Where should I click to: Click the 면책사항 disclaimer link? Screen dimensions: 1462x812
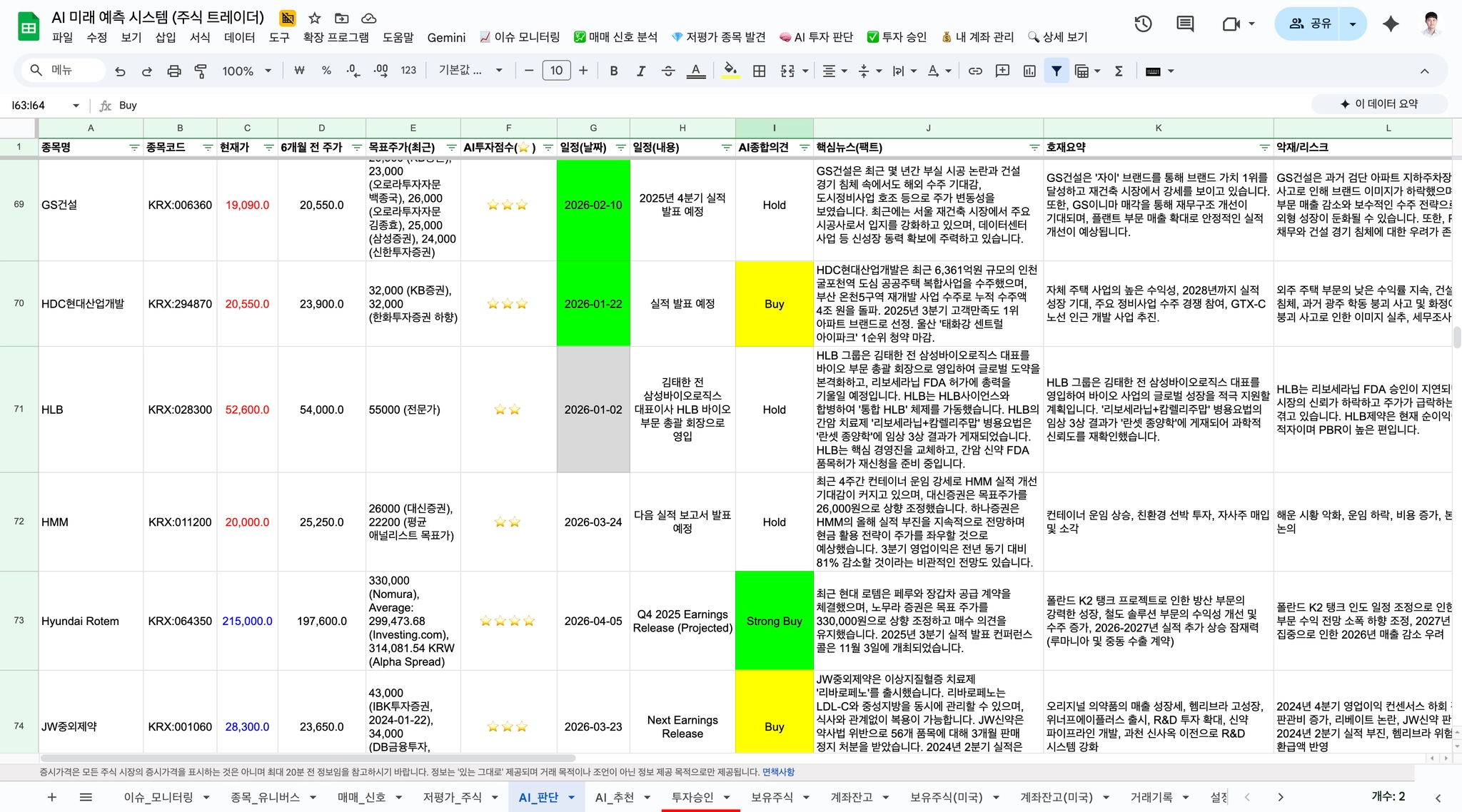(777, 772)
